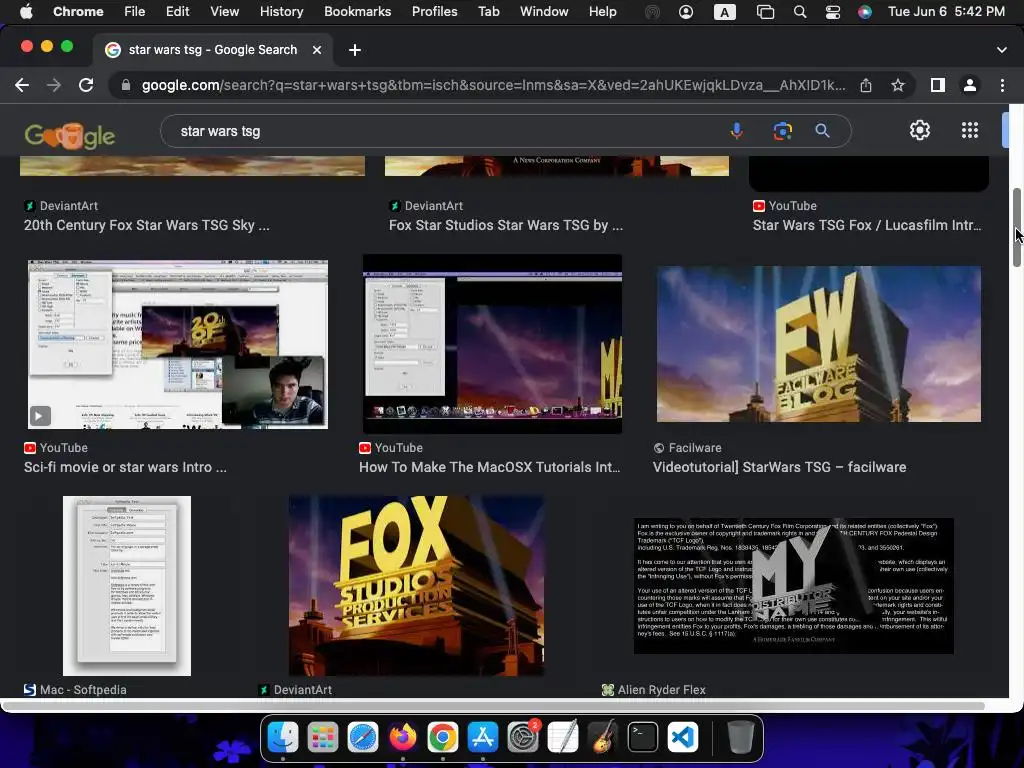1024x768 pixels.
Task: Click the Chrome Dock icon
Action: 443,737
